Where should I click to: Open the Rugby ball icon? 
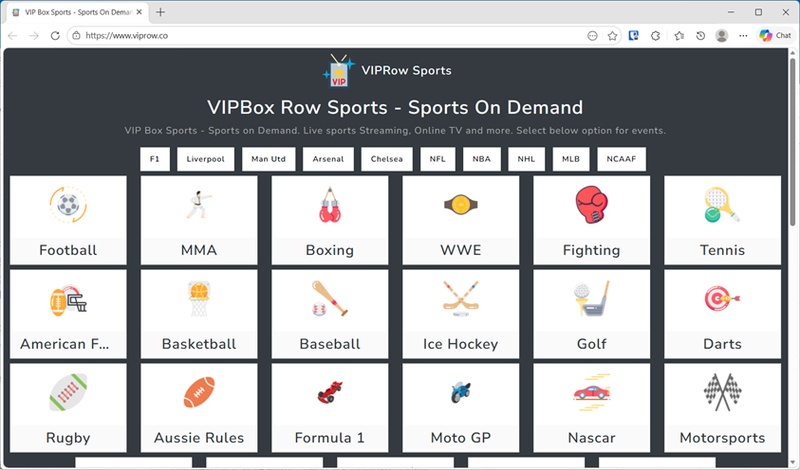tap(68, 392)
